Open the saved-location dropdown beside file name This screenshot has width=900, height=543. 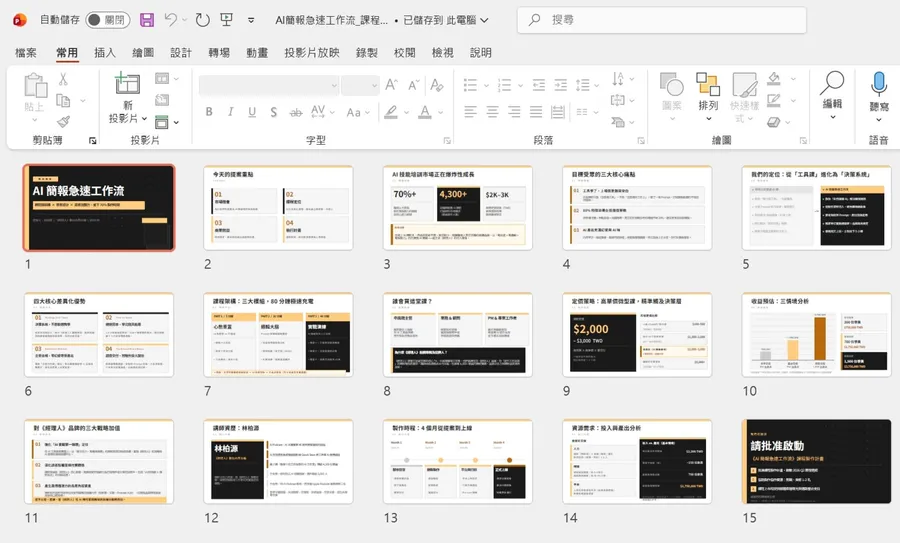pos(484,20)
